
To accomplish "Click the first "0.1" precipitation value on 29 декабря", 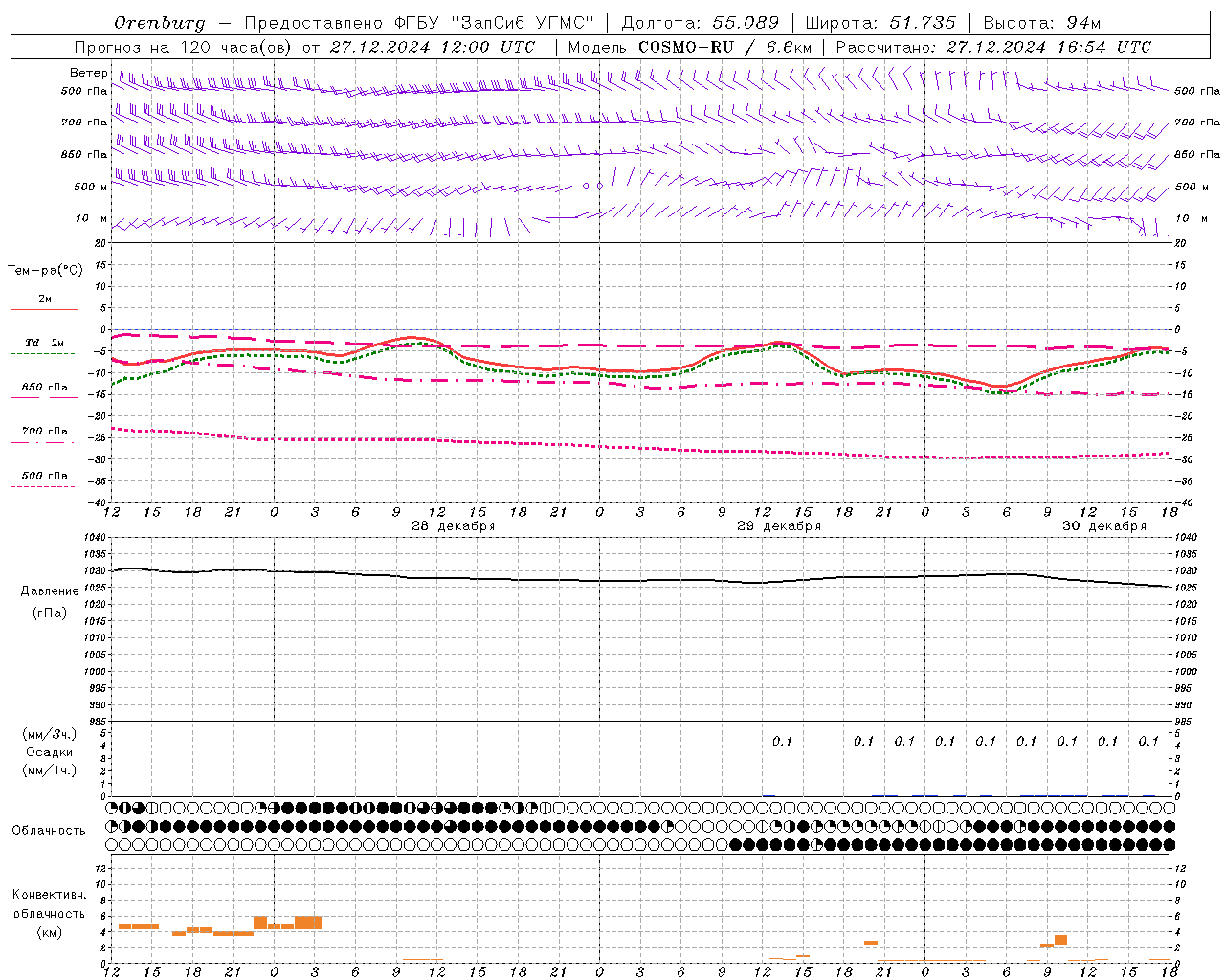I will coord(783,742).
